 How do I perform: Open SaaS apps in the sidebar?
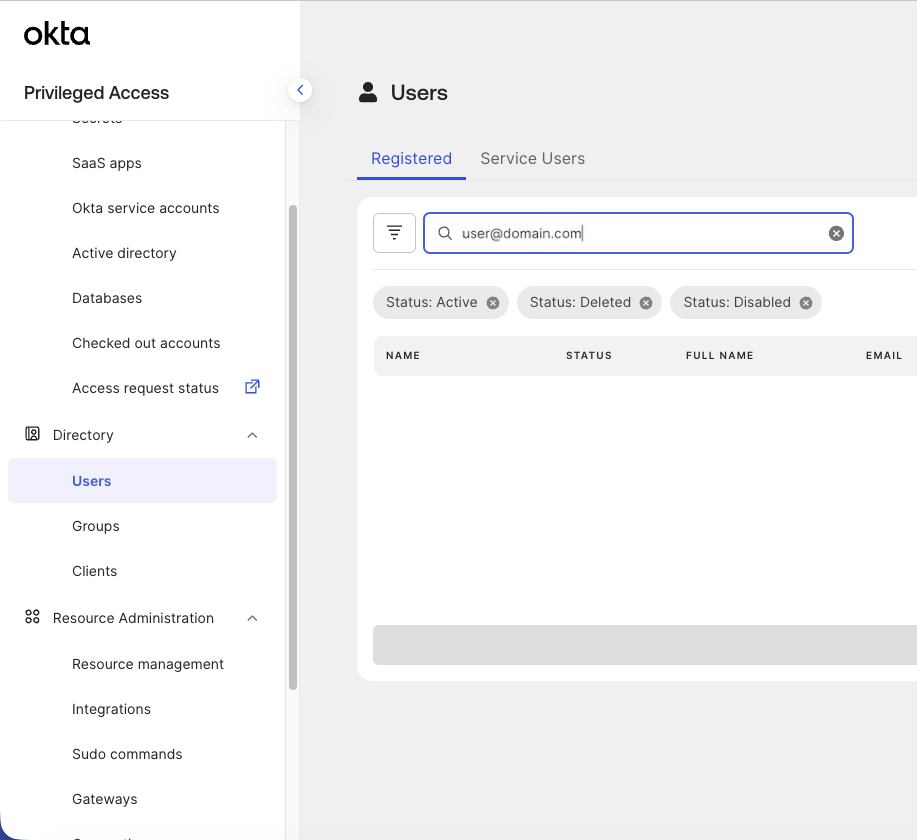(x=106, y=163)
